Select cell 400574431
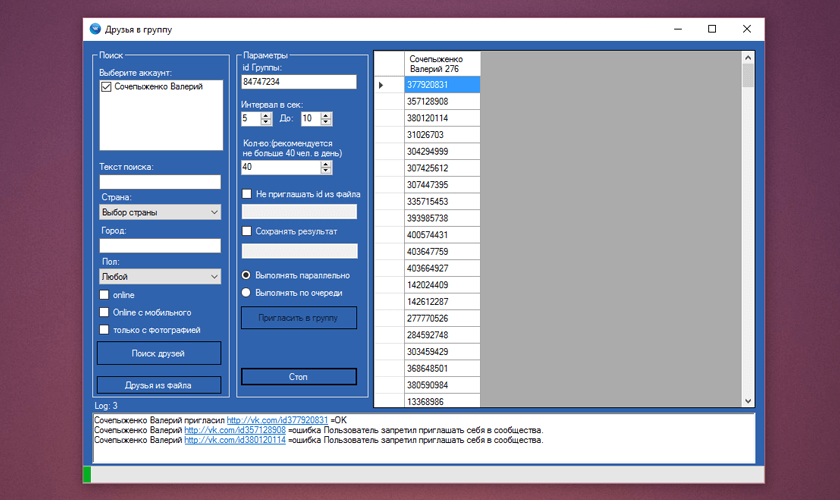 [442, 235]
